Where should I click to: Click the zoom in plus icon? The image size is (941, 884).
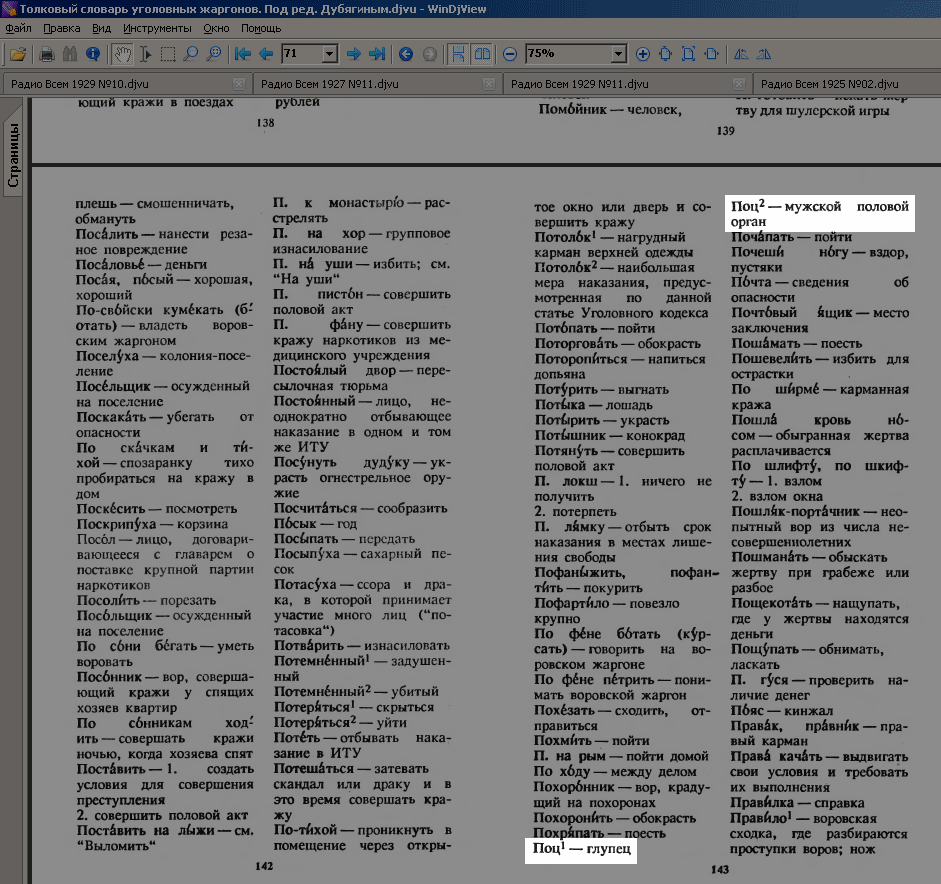coord(643,55)
